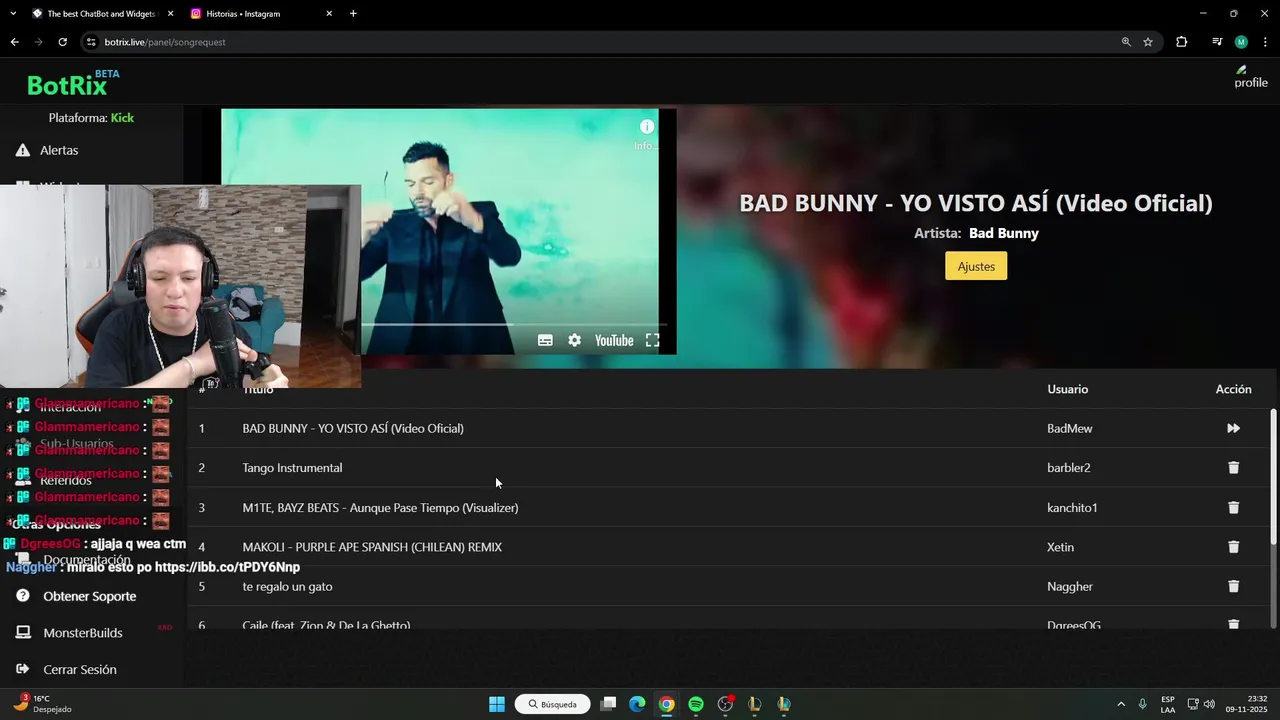Open Alertas in the sidebar
Viewport: 1280px width, 720px height.
[x=59, y=150]
